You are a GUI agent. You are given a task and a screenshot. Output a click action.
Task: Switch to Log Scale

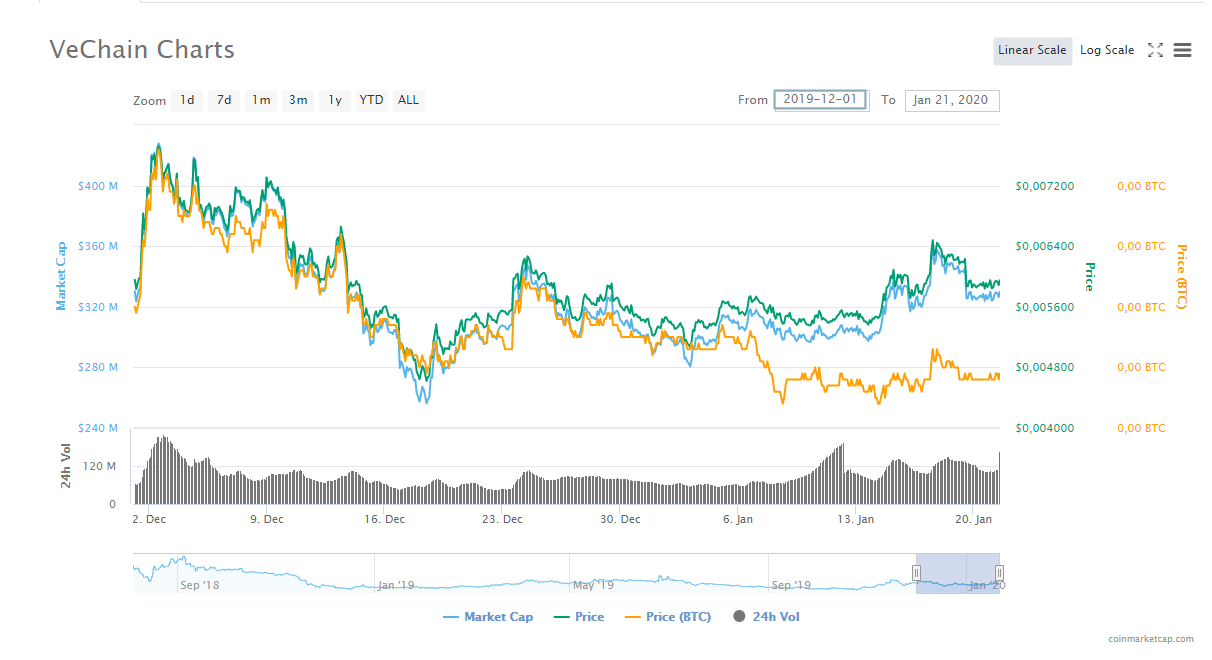[1107, 50]
